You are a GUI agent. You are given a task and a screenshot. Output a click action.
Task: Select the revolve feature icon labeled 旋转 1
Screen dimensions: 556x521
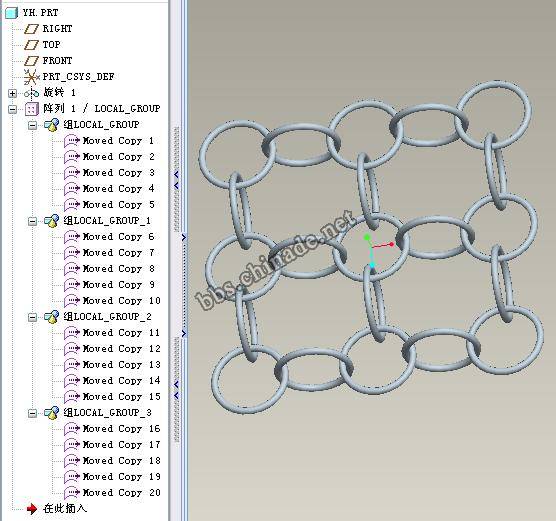tap(32, 93)
